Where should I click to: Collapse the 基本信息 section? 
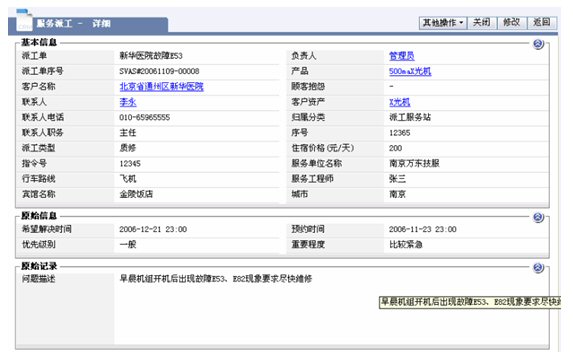538,44
